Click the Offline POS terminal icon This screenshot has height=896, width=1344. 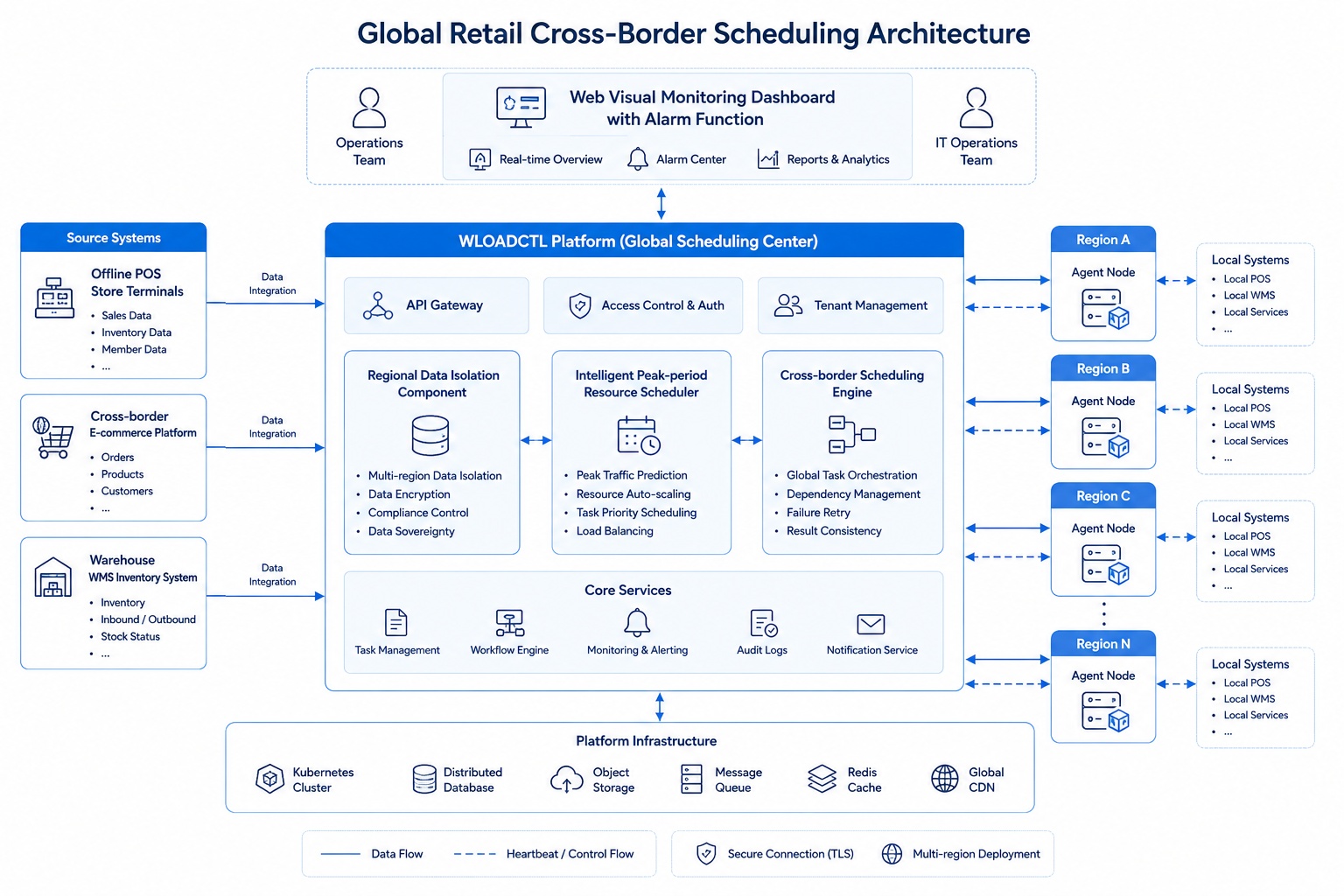[55, 298]
